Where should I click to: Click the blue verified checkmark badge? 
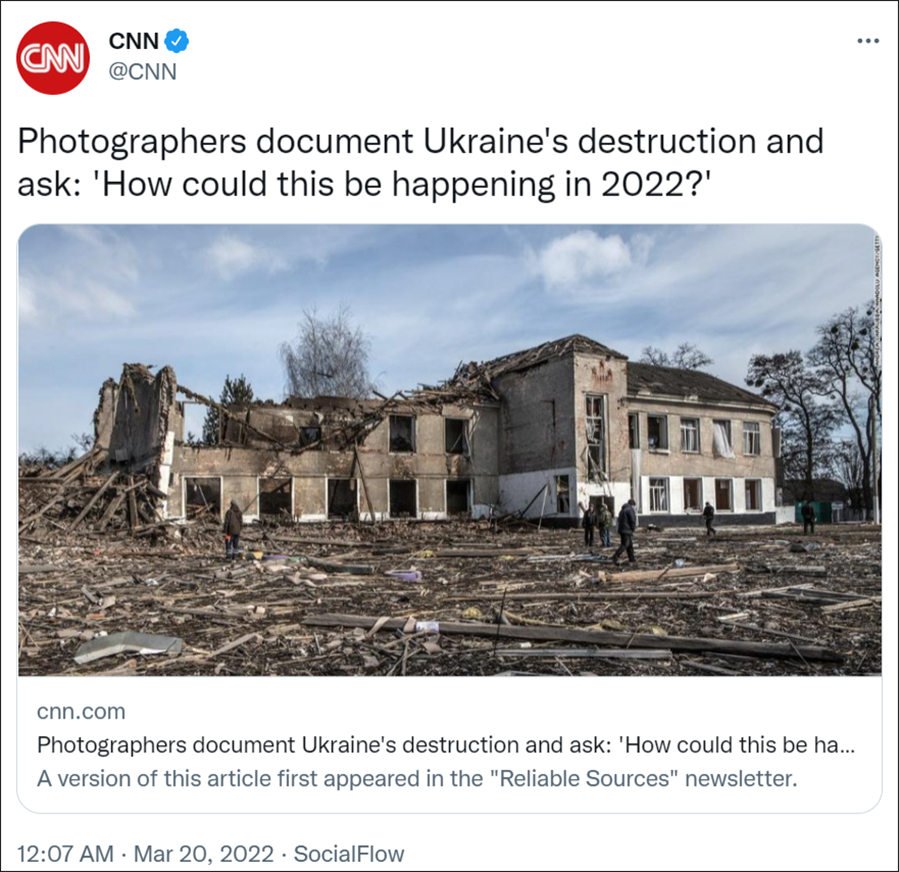(x=177, y=41)
